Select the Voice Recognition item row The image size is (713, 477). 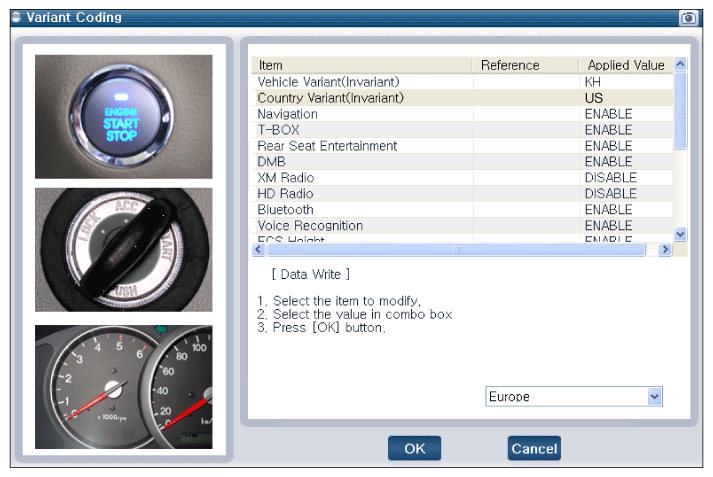coord(462,225)
